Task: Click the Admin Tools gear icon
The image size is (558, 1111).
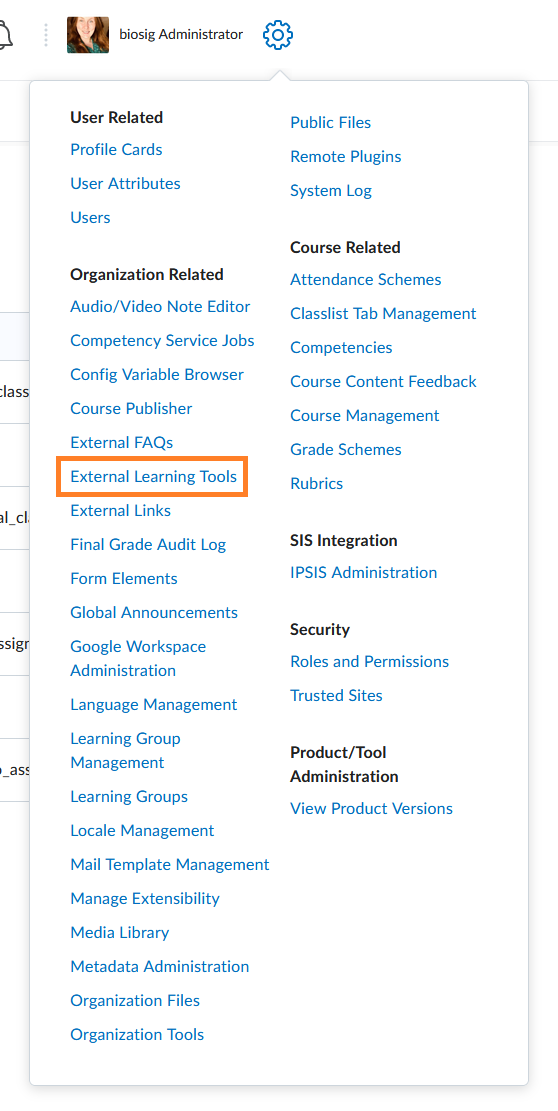Action: click(278, 35)
